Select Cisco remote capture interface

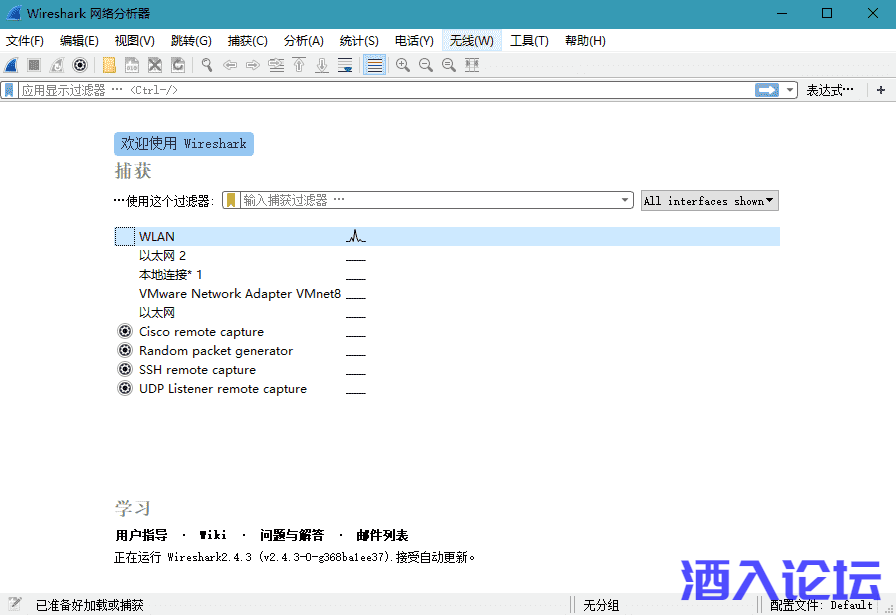(447, 332)
